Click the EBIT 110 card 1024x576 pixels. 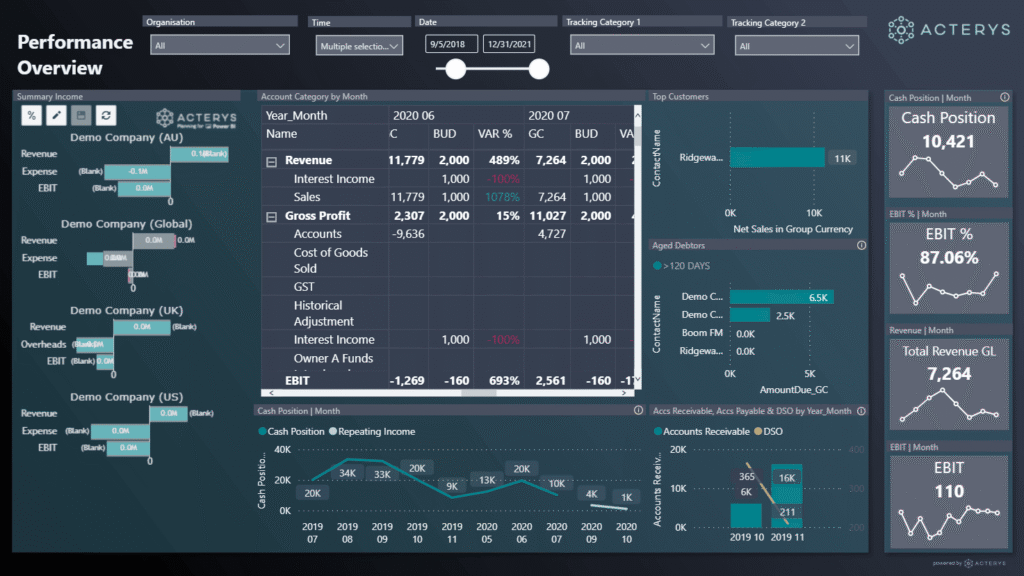[x=949, y=501]
